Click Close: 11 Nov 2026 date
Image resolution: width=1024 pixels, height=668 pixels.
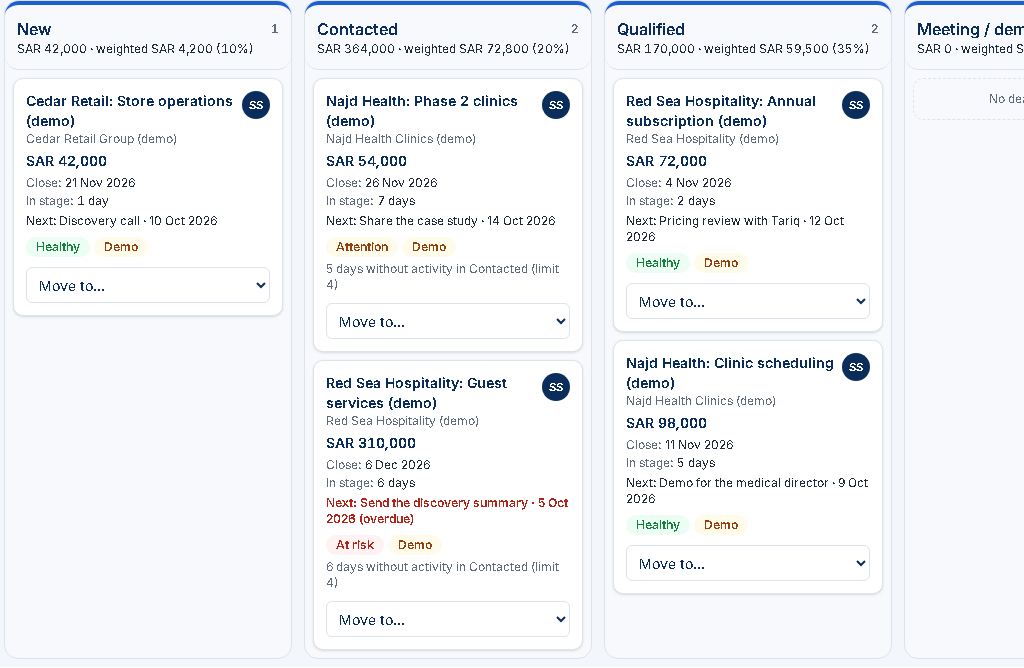pyautogui.click(x=680, y=445)
